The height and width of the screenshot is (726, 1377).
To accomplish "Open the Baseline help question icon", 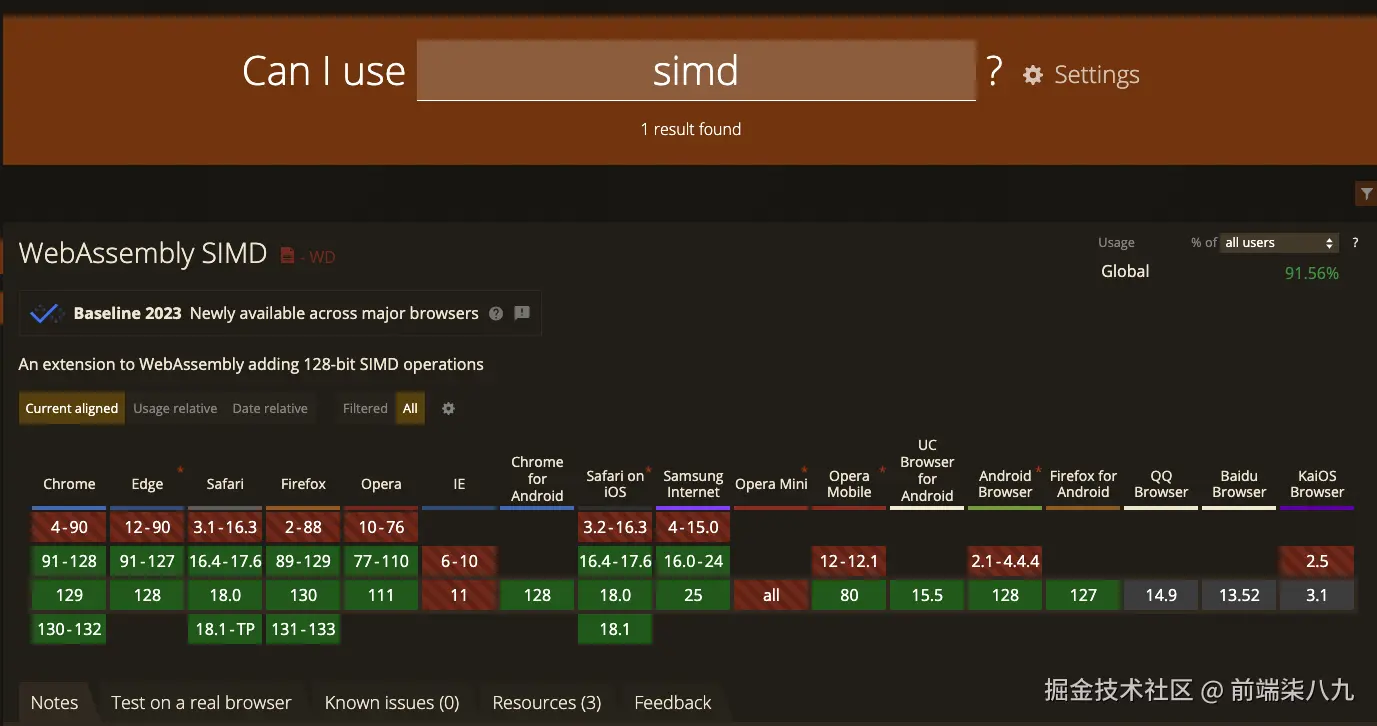I will [496, 313].
